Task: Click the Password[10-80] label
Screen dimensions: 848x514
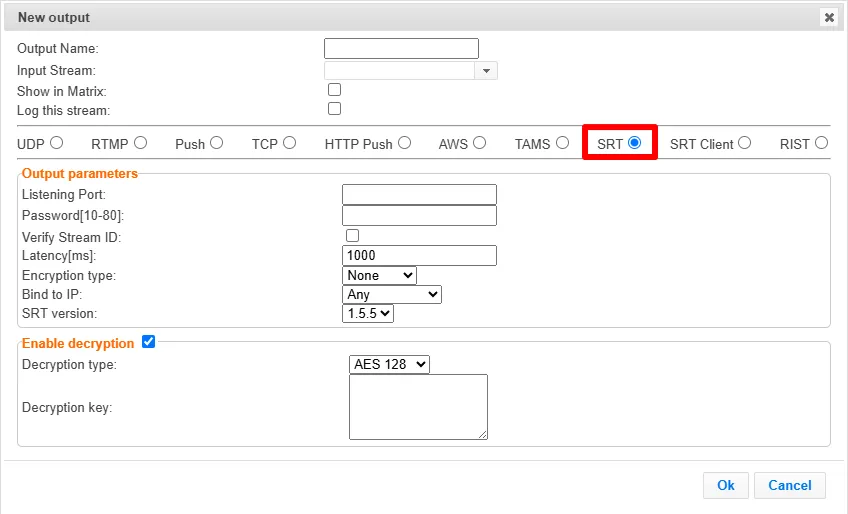Action: [x=73, y=215]
